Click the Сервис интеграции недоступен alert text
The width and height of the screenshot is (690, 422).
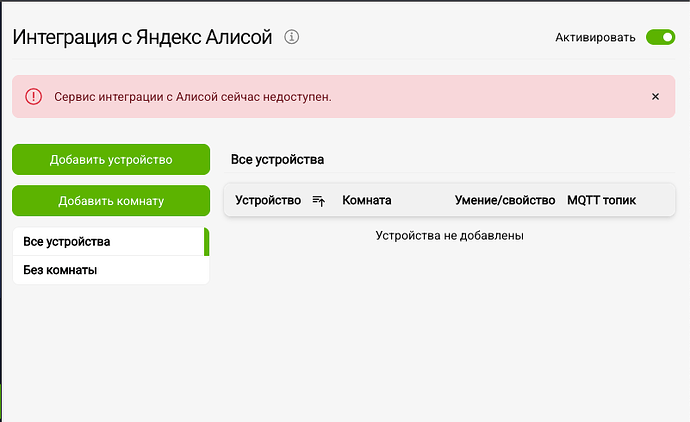pos(193,97)
